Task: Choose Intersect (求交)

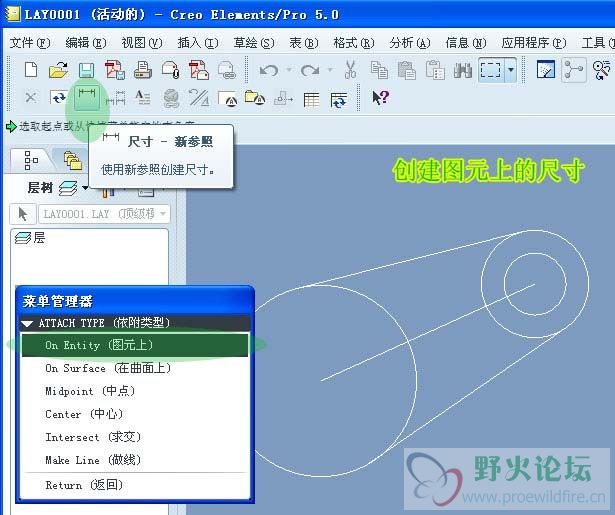Action: pos(135,437)
